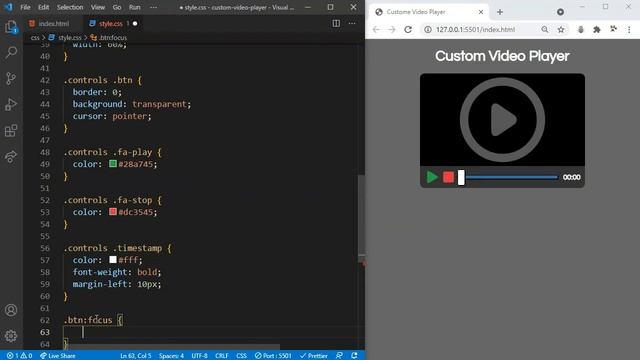Open color picker for #dc3545 swatch
Screen dimensions: 640x360
[x=113, y=212]
